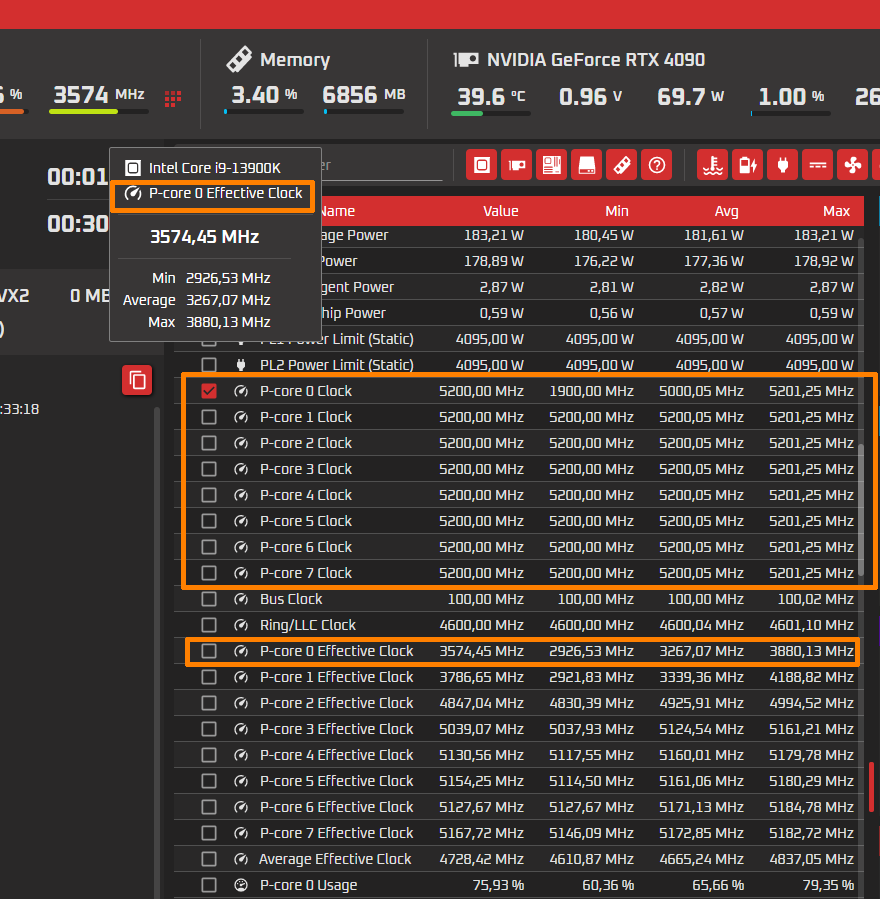Click the 6856 MB memory readout
The width and height of the screenshot is (880, 899).
(x=364, y=95)
